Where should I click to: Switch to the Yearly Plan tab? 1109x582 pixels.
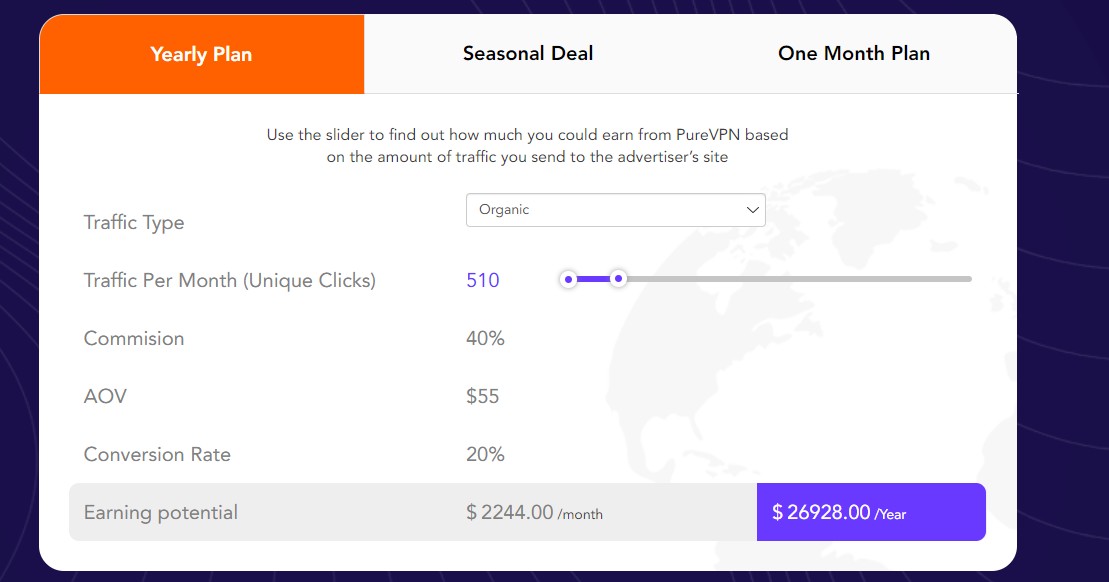point(201,54)
